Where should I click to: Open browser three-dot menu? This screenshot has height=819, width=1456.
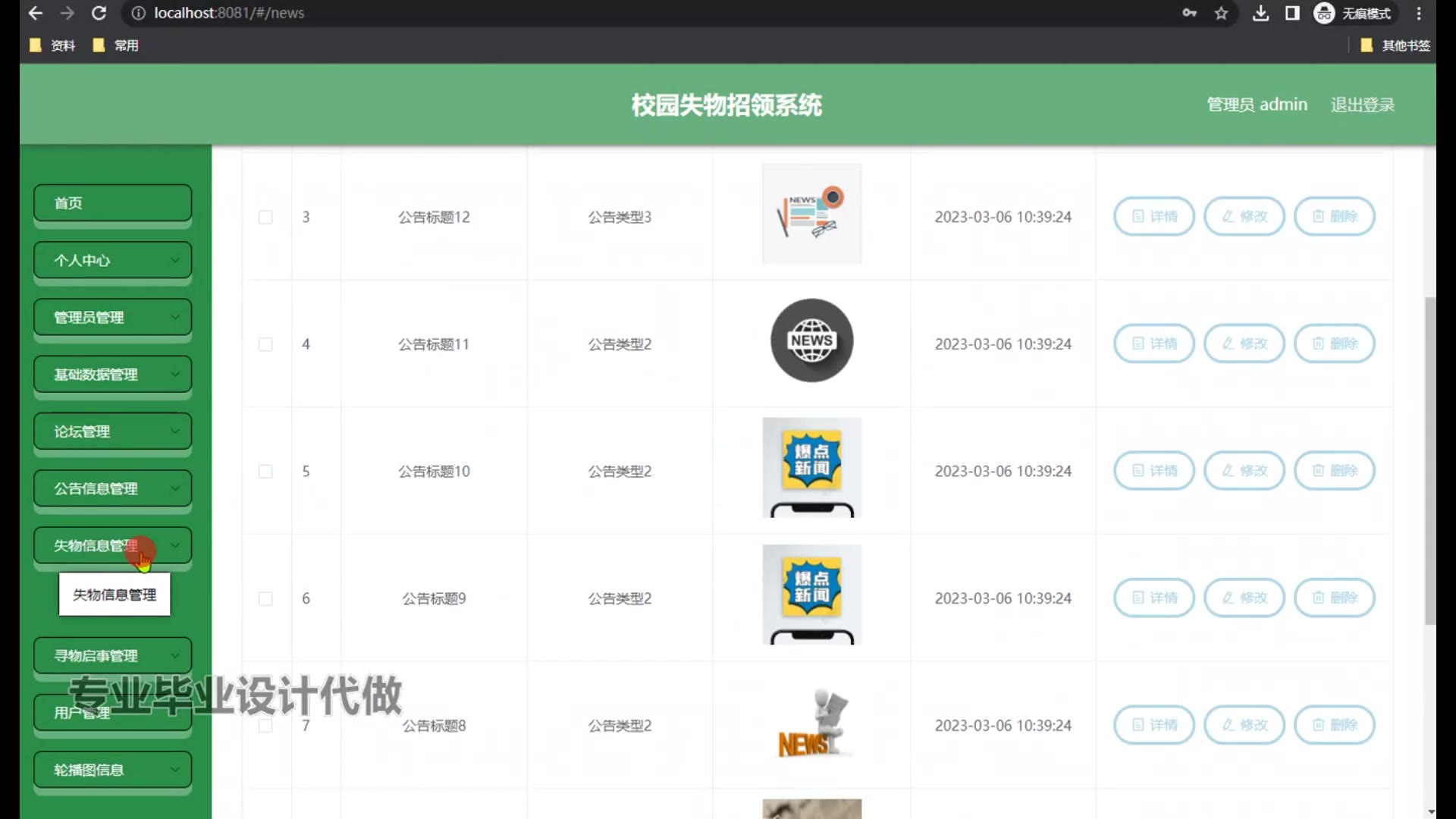pyautogui.click(x=1419, y=13)
